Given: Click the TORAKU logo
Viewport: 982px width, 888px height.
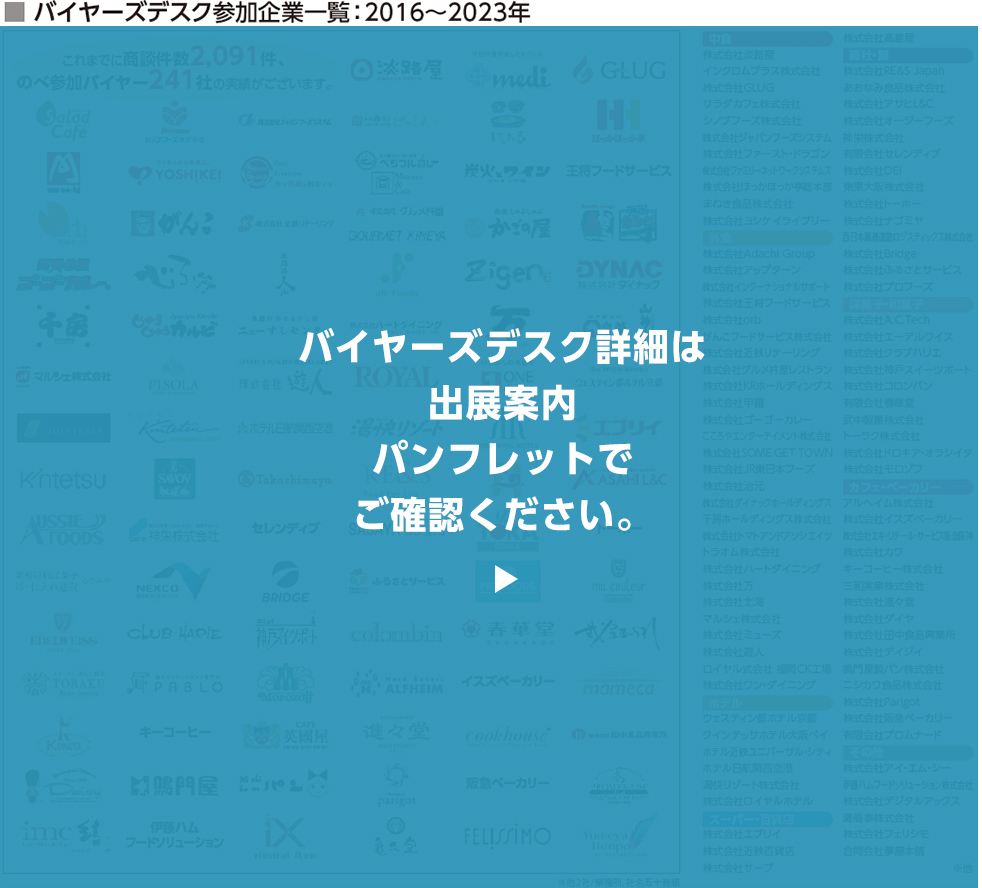Looking at the screenshot, I should click(x=63, y=684).
